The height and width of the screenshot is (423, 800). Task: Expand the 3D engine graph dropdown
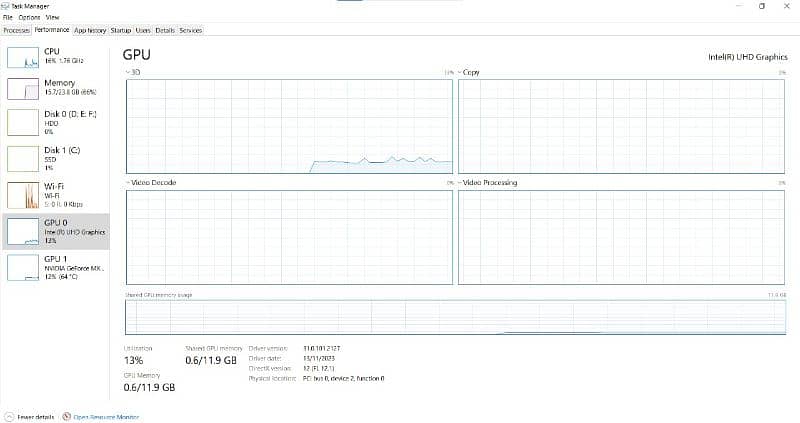(127, 73)
